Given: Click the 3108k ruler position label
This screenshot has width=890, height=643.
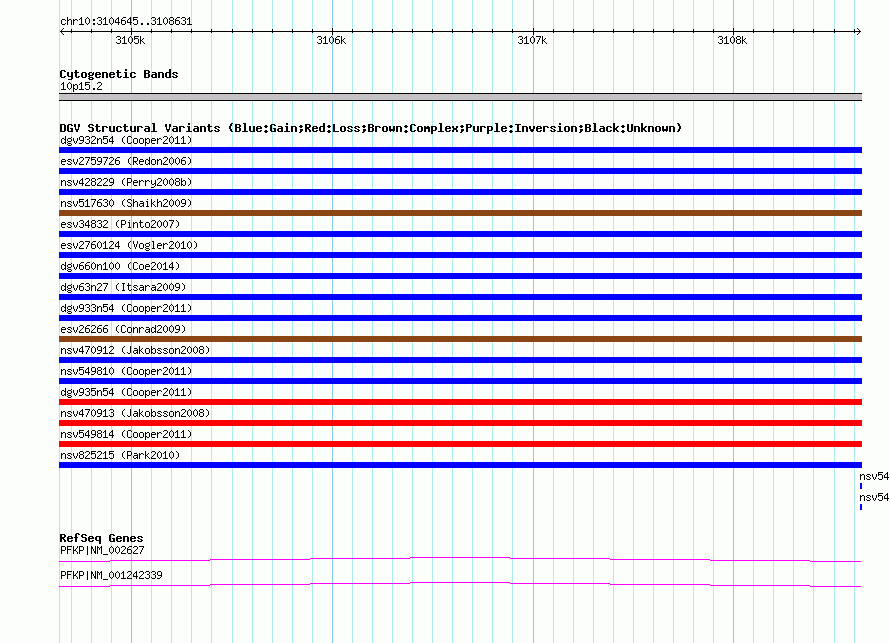Looking at the screenshot, I should [732, 40].
